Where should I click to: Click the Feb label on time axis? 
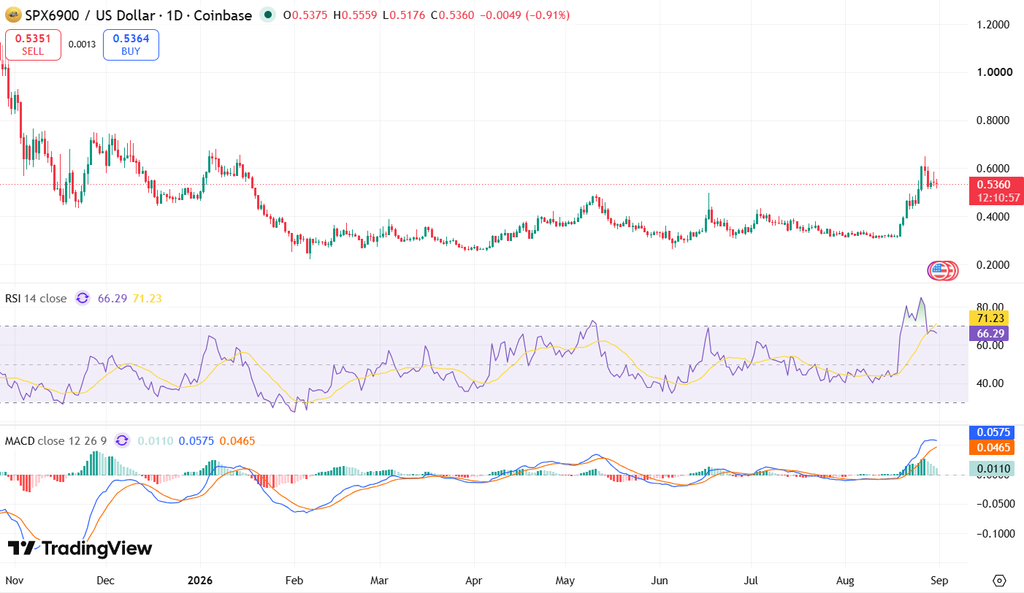(295, 581)
